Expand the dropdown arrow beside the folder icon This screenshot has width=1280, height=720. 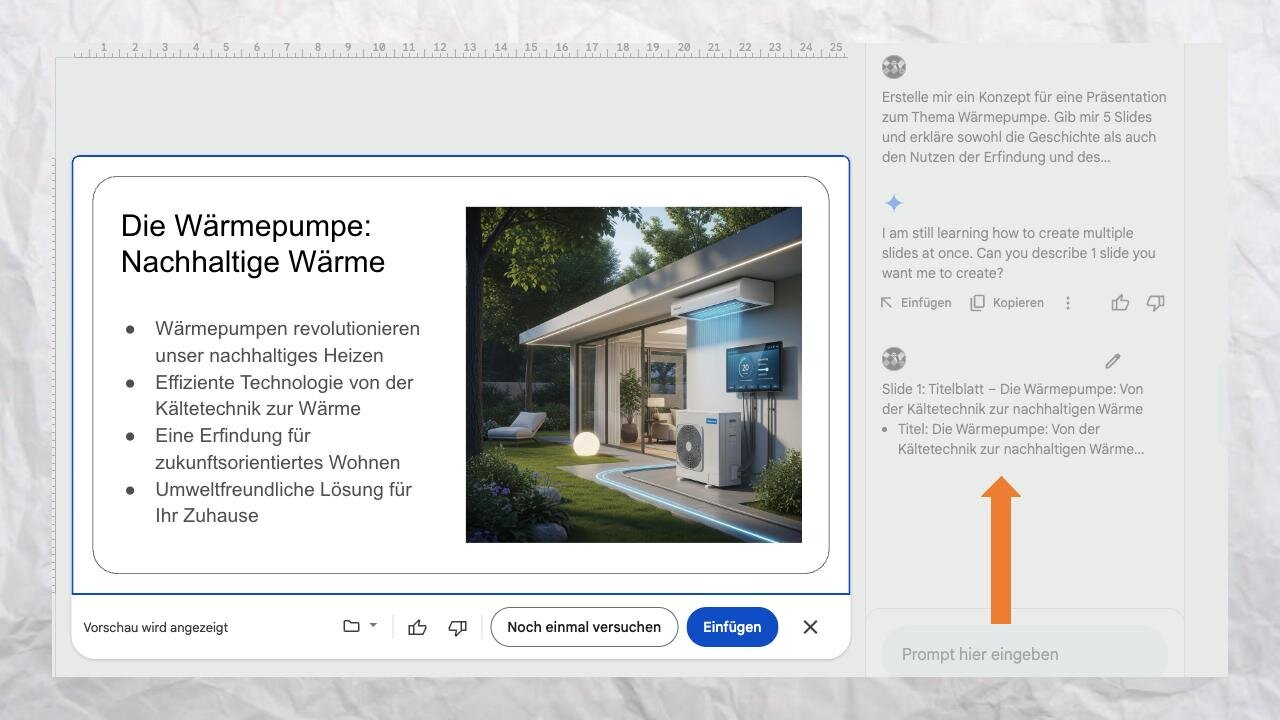(373, 626)
